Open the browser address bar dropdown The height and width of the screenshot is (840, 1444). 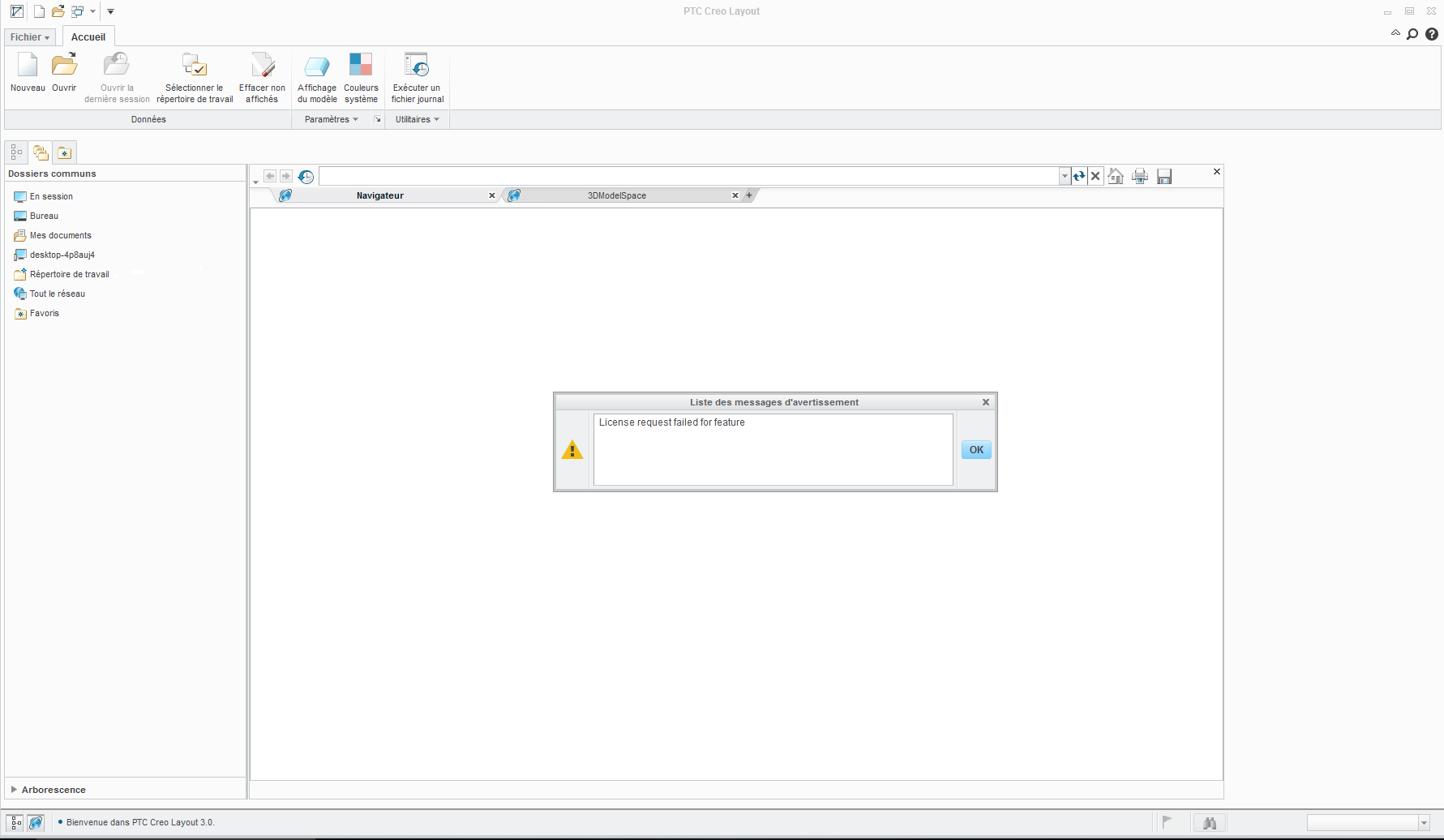[x=1065, y=176]
